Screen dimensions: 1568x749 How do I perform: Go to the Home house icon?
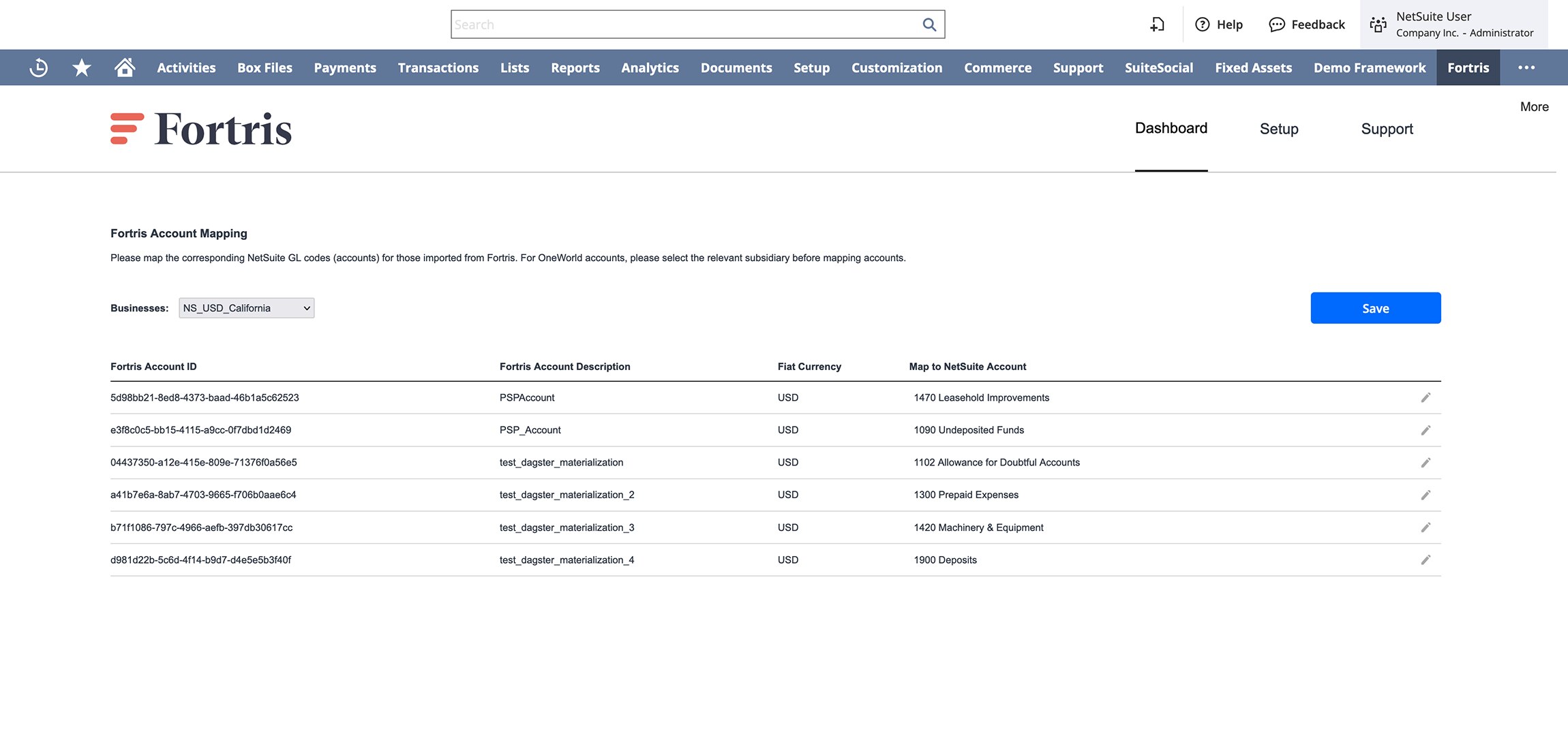(125, 67)
